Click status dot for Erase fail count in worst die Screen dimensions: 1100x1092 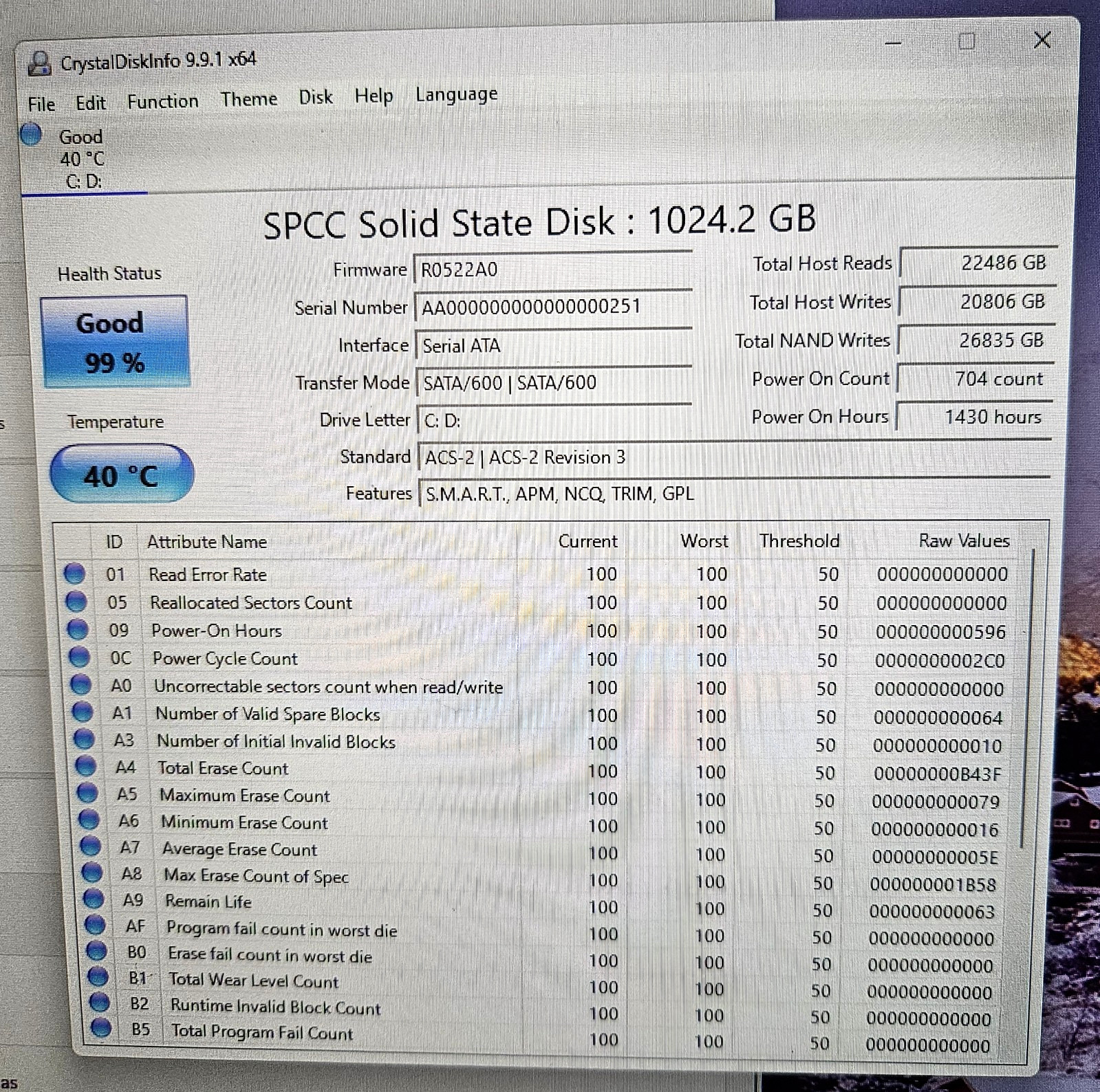[x=96, y=951]
